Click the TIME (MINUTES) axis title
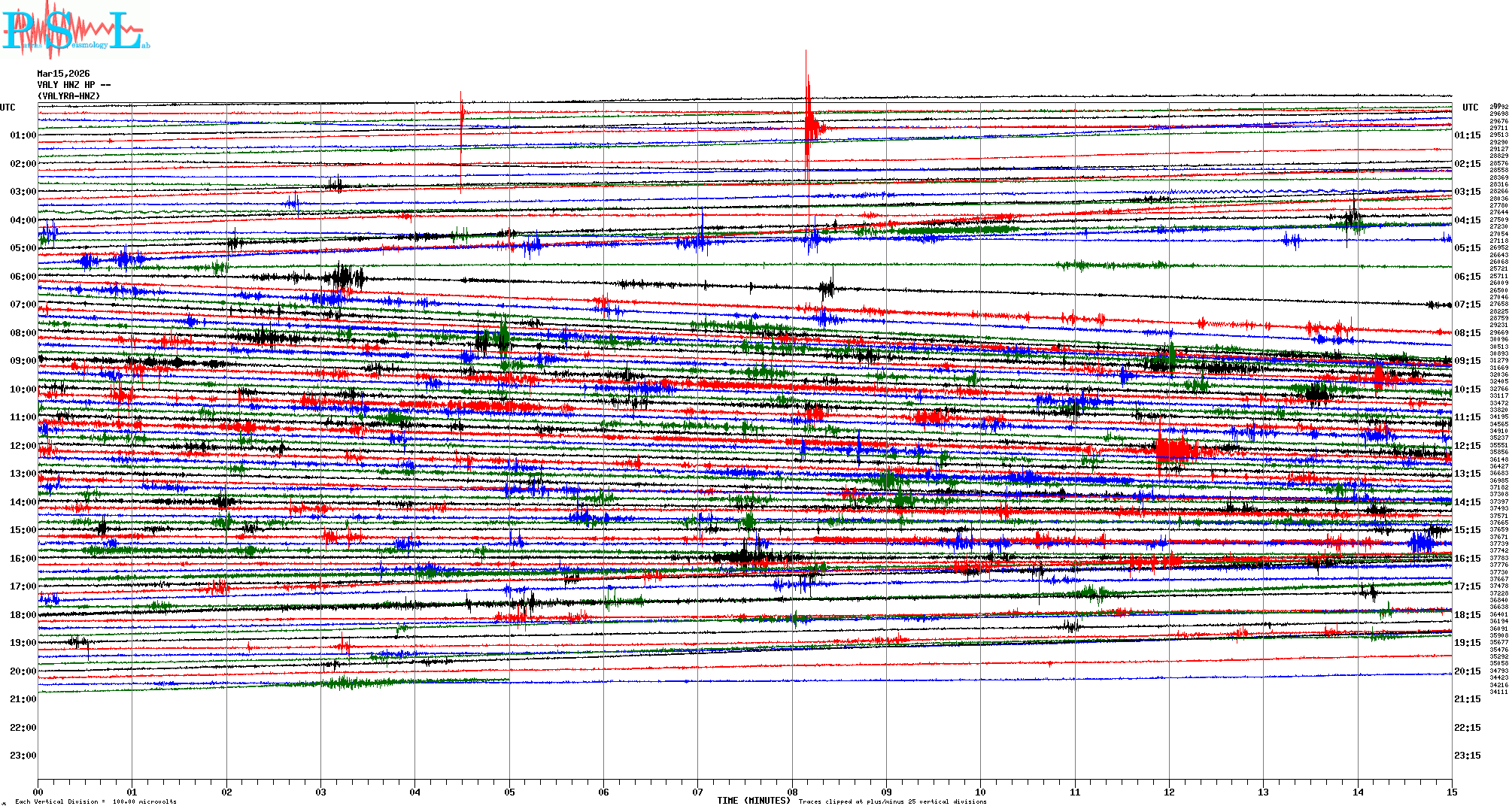 click(754, 801)
